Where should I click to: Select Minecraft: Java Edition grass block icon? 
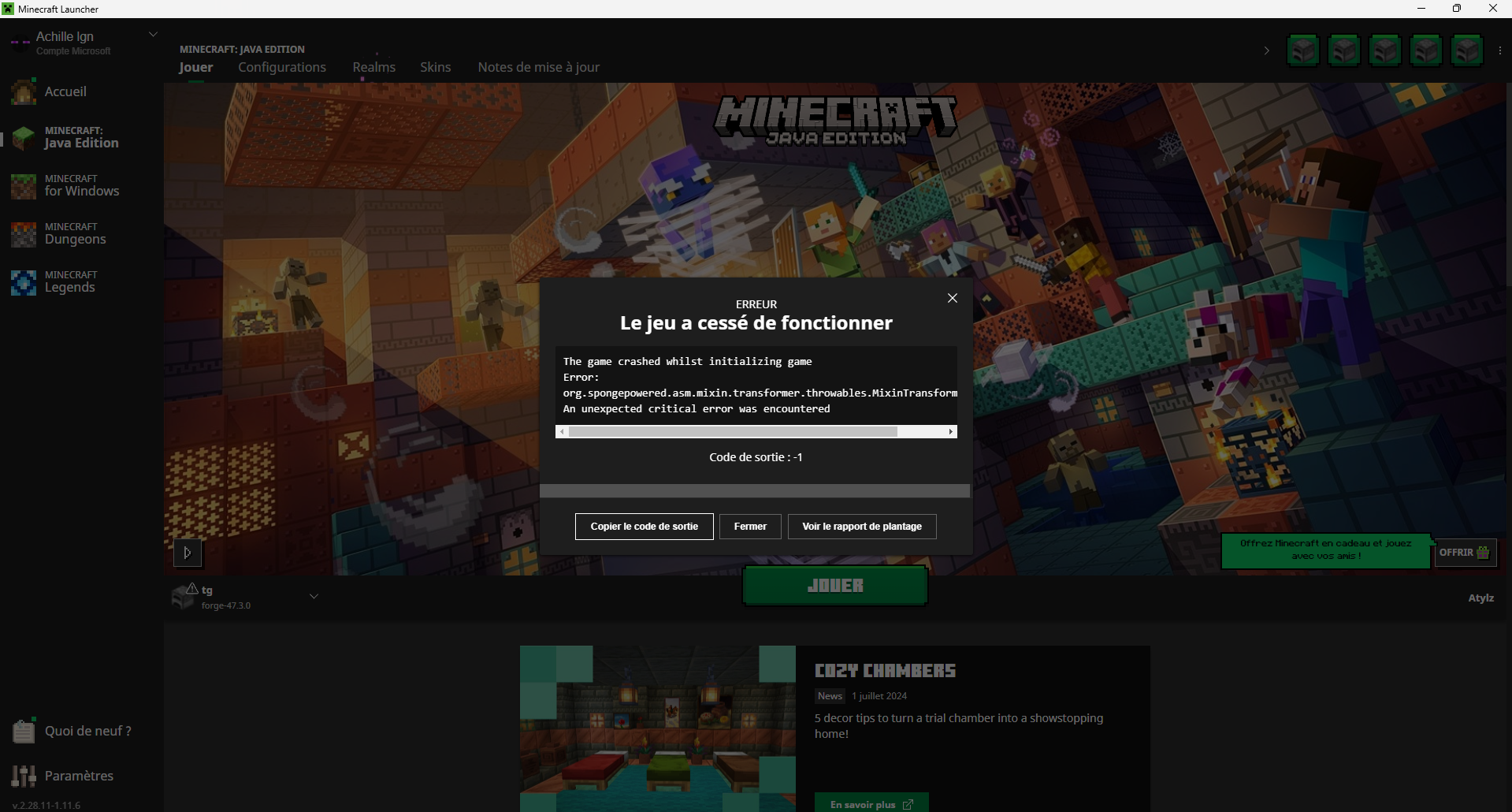24,138
